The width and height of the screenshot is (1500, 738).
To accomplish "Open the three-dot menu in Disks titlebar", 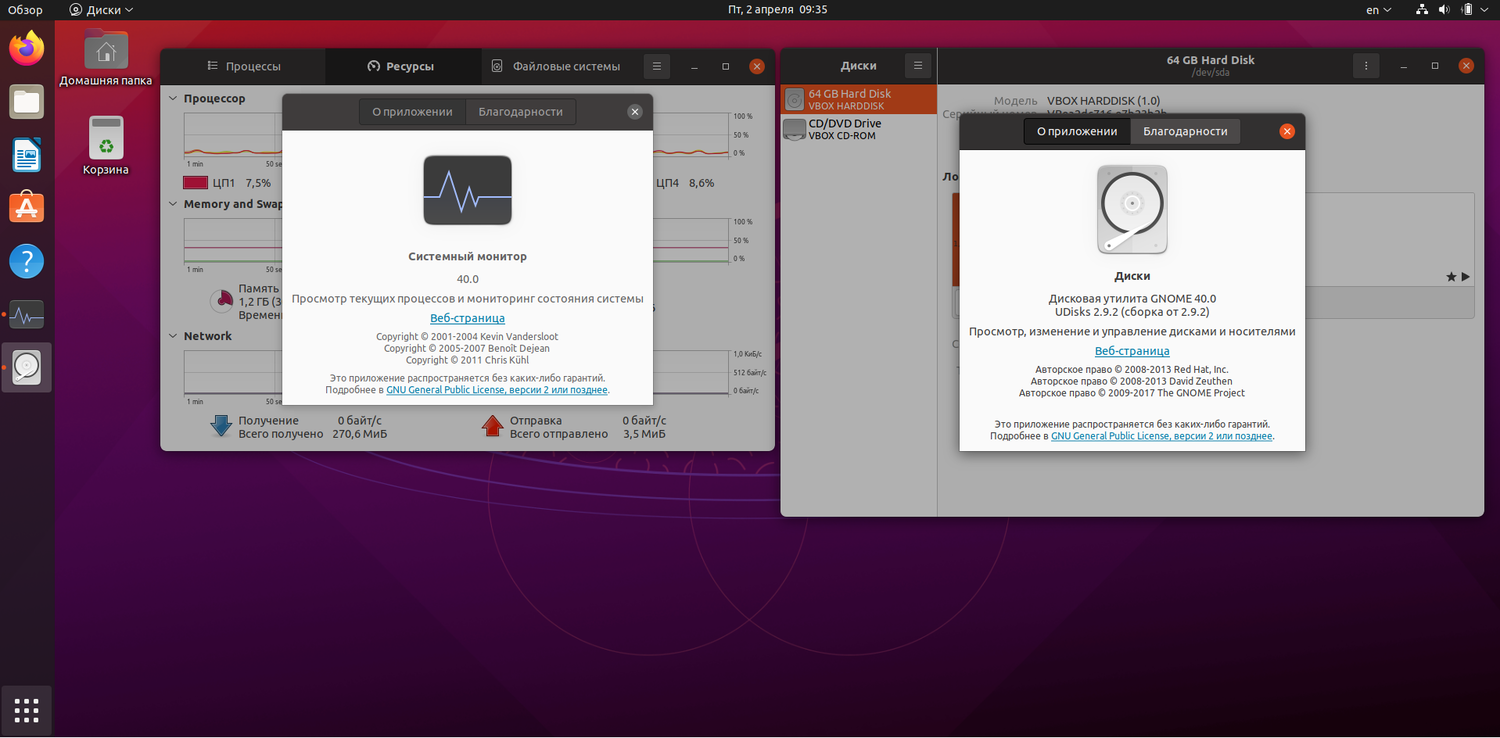I will point(1366,65).
